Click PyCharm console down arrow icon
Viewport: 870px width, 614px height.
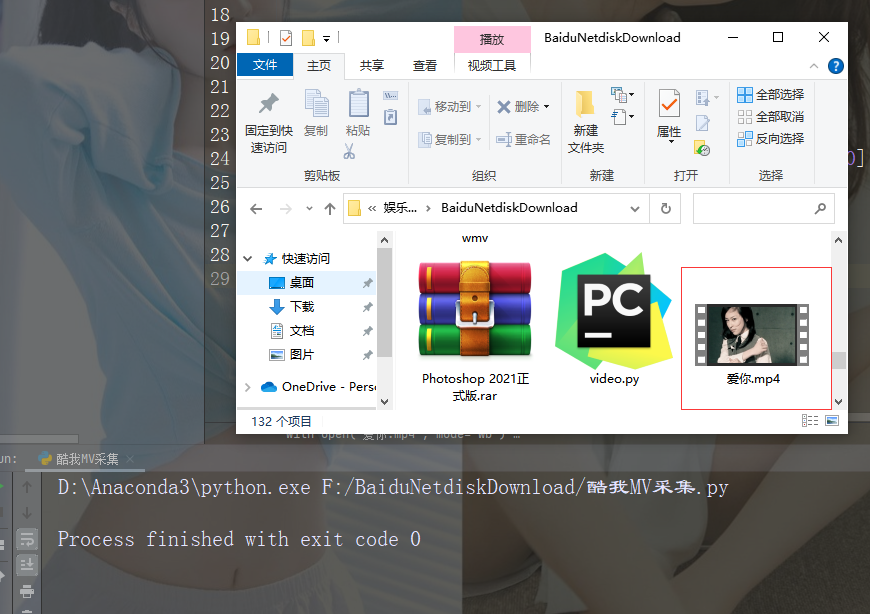tap(27, 513)
